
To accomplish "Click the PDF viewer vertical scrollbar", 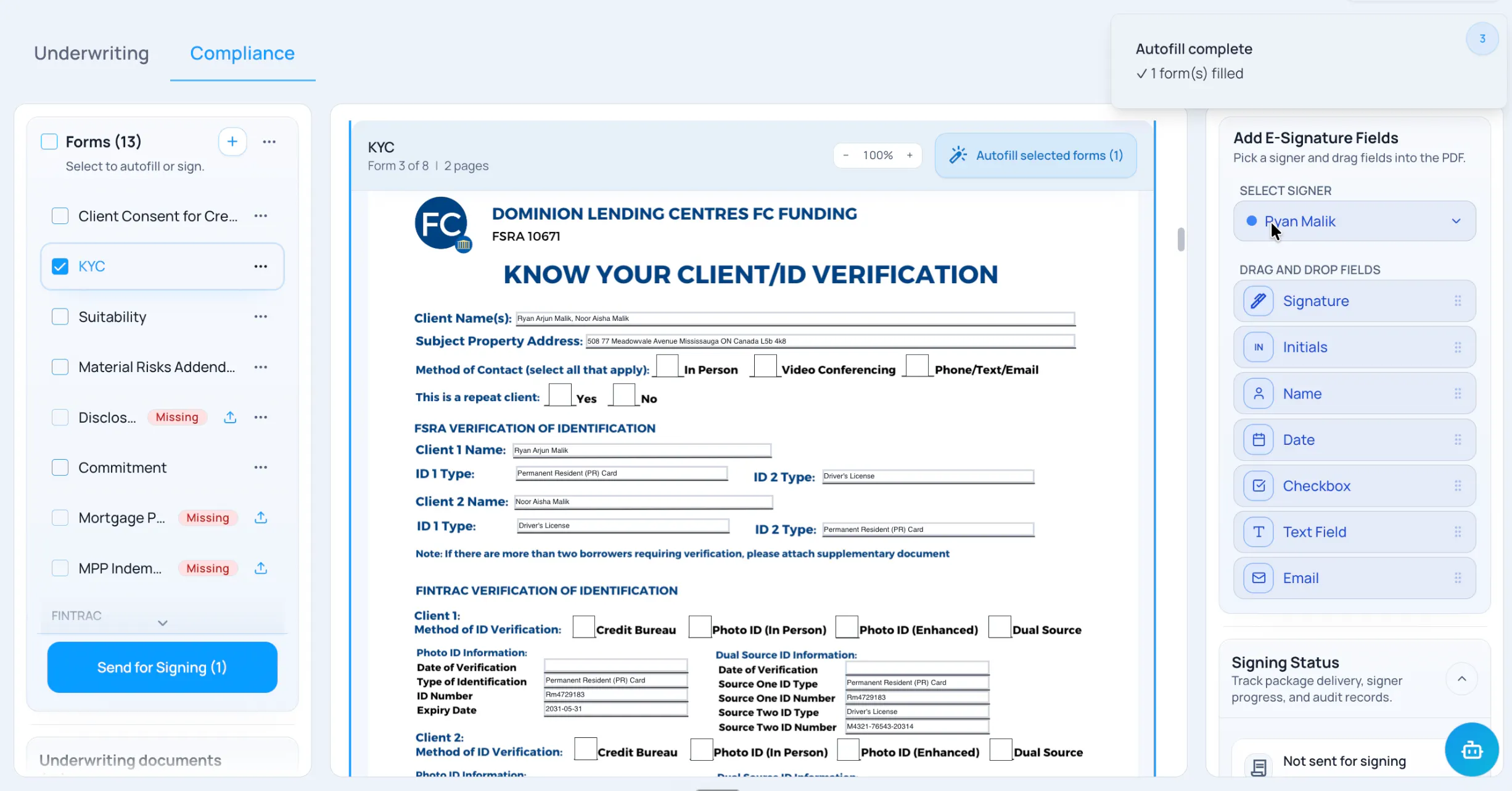I will pyautogui.click(x=1181, y=239).
